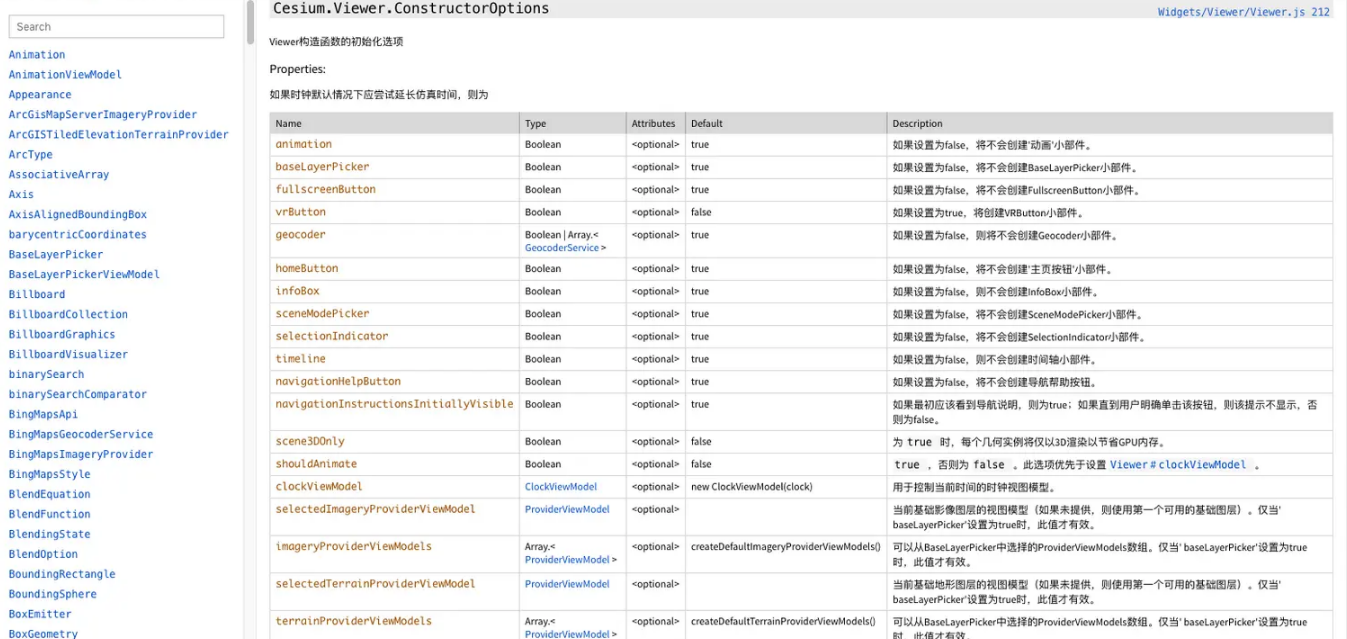Open ArcGISTiledElevationTerrainProvider link
The image size is (1347, 639).
point(119,135)
